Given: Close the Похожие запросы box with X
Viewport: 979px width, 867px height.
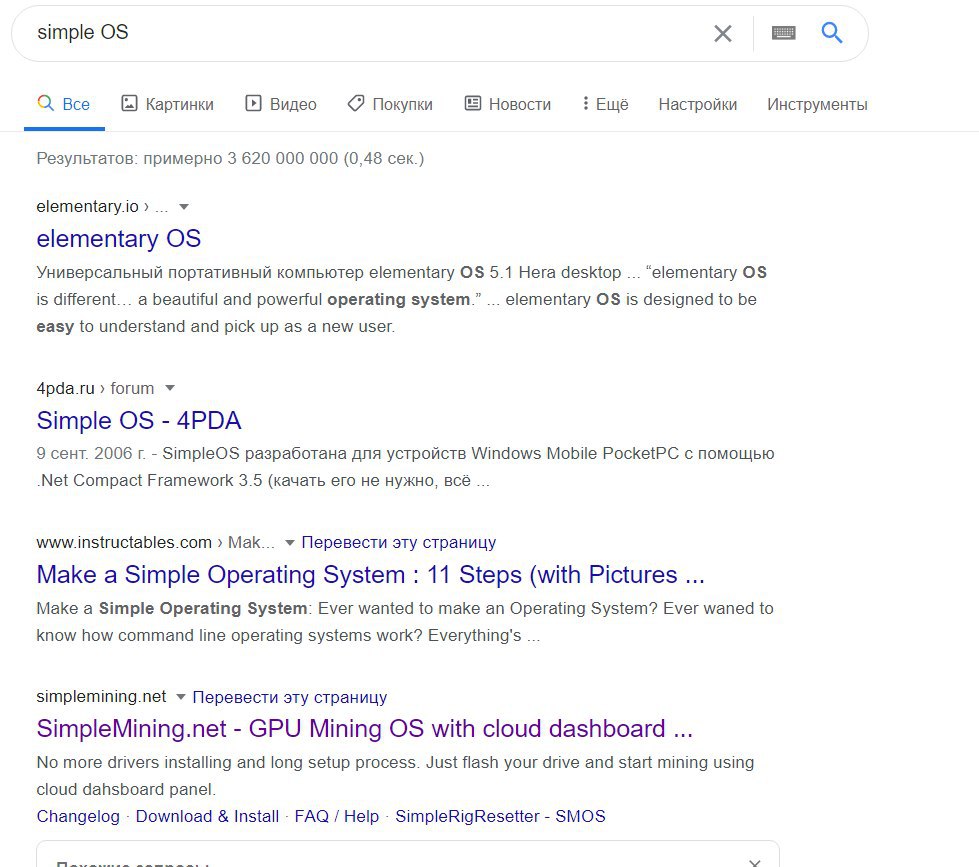Looking at the screenshot, I should [754, 863].
